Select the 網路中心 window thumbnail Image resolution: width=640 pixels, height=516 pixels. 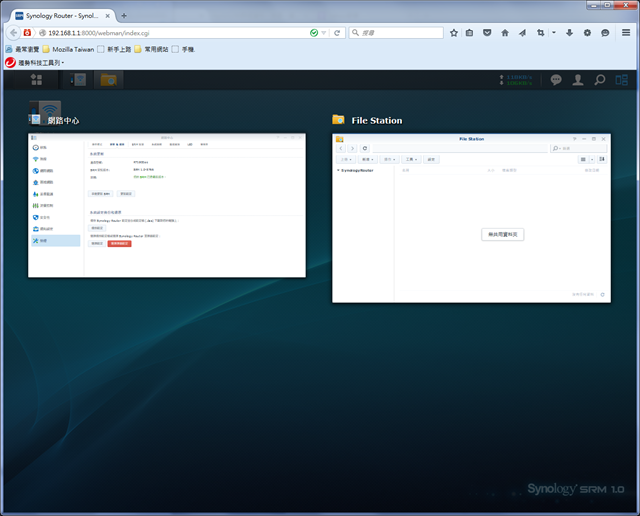click(167, 205)
